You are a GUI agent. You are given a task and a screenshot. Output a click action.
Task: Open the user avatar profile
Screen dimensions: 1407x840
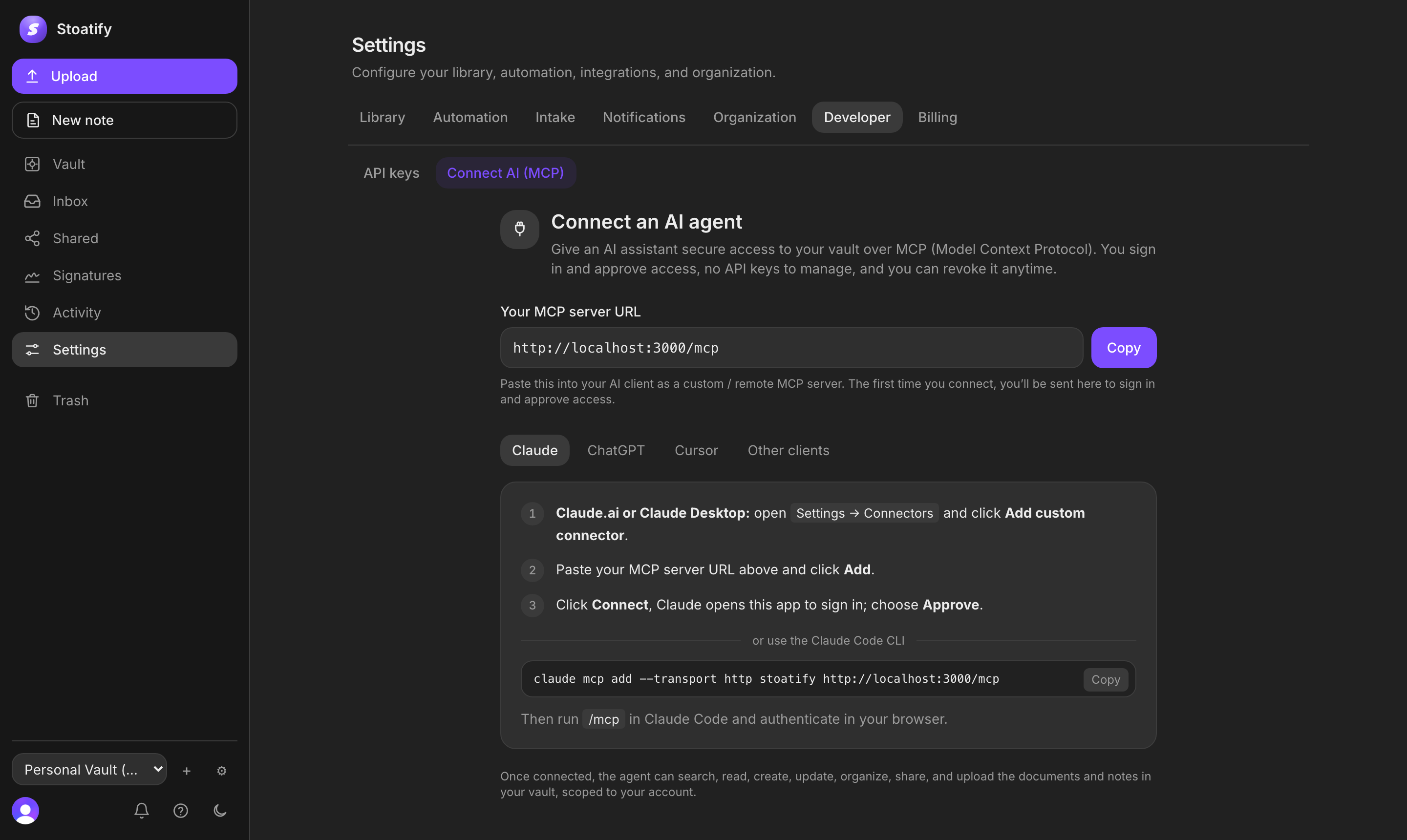[25, 811]
